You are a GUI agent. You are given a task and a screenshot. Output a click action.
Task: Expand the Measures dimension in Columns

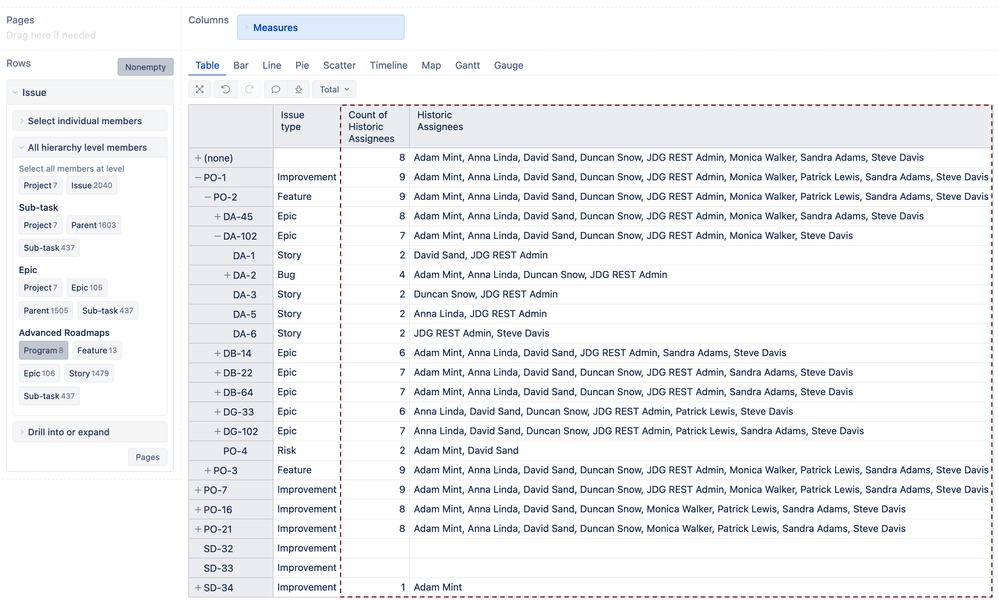[x=247, y=27]
